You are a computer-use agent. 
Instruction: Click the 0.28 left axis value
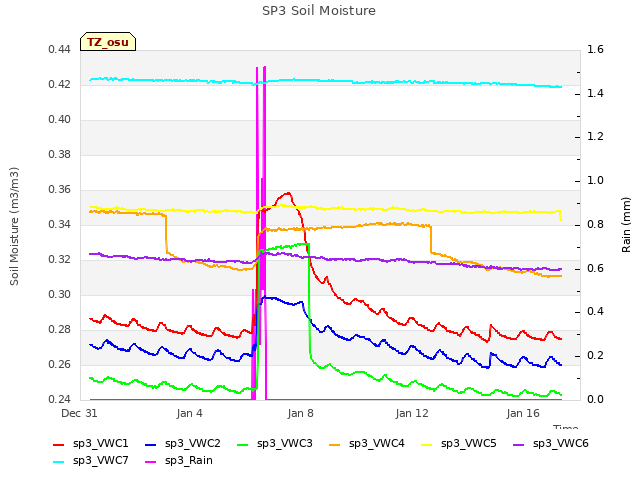coord(59,329)
